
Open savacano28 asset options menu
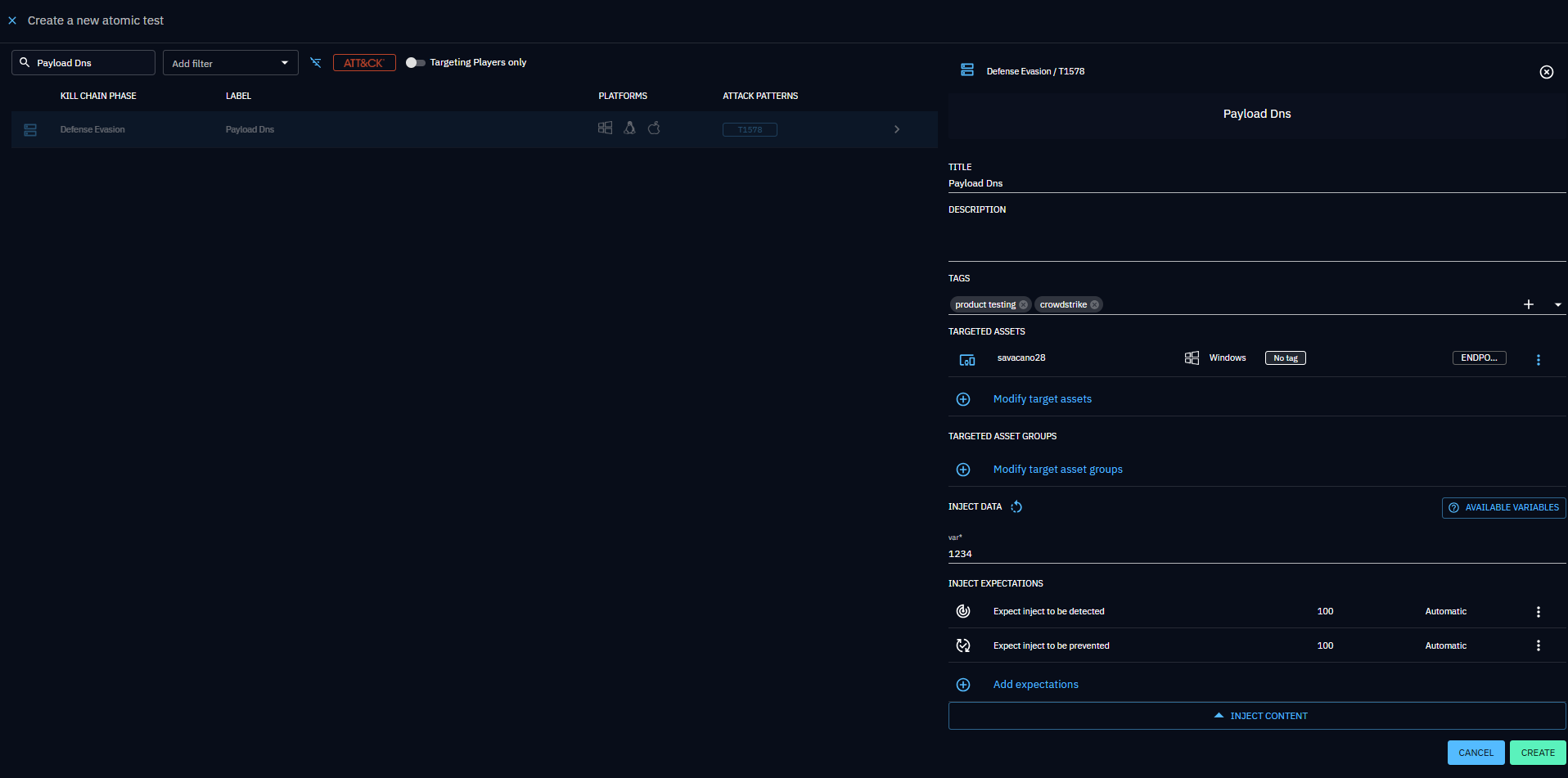1538,360
